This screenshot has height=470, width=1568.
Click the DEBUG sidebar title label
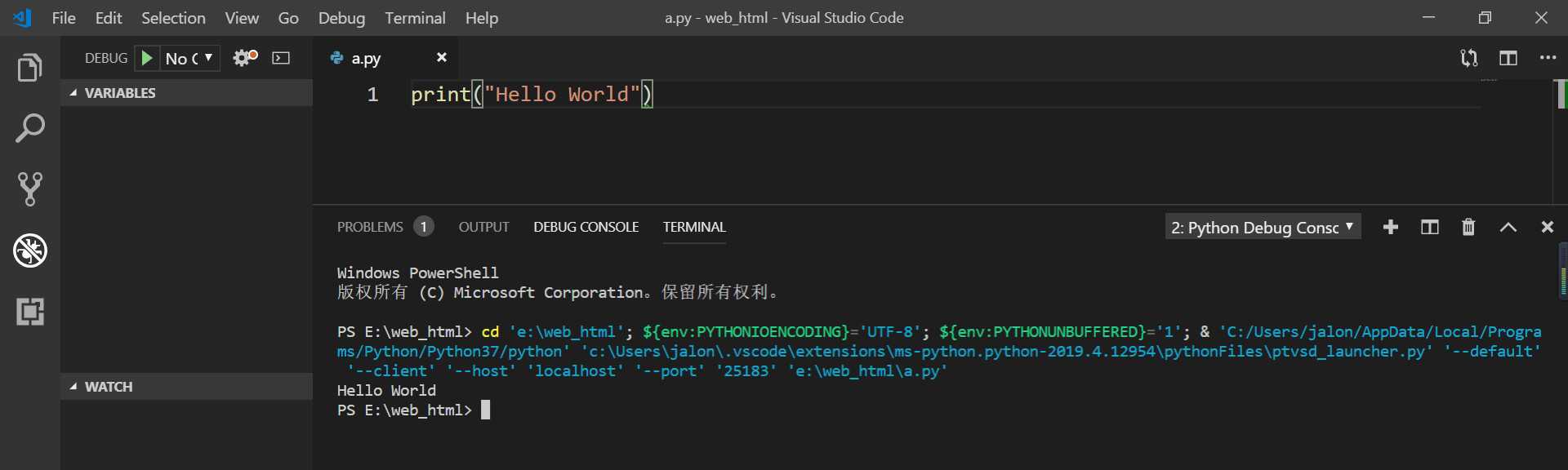(106, 58)
